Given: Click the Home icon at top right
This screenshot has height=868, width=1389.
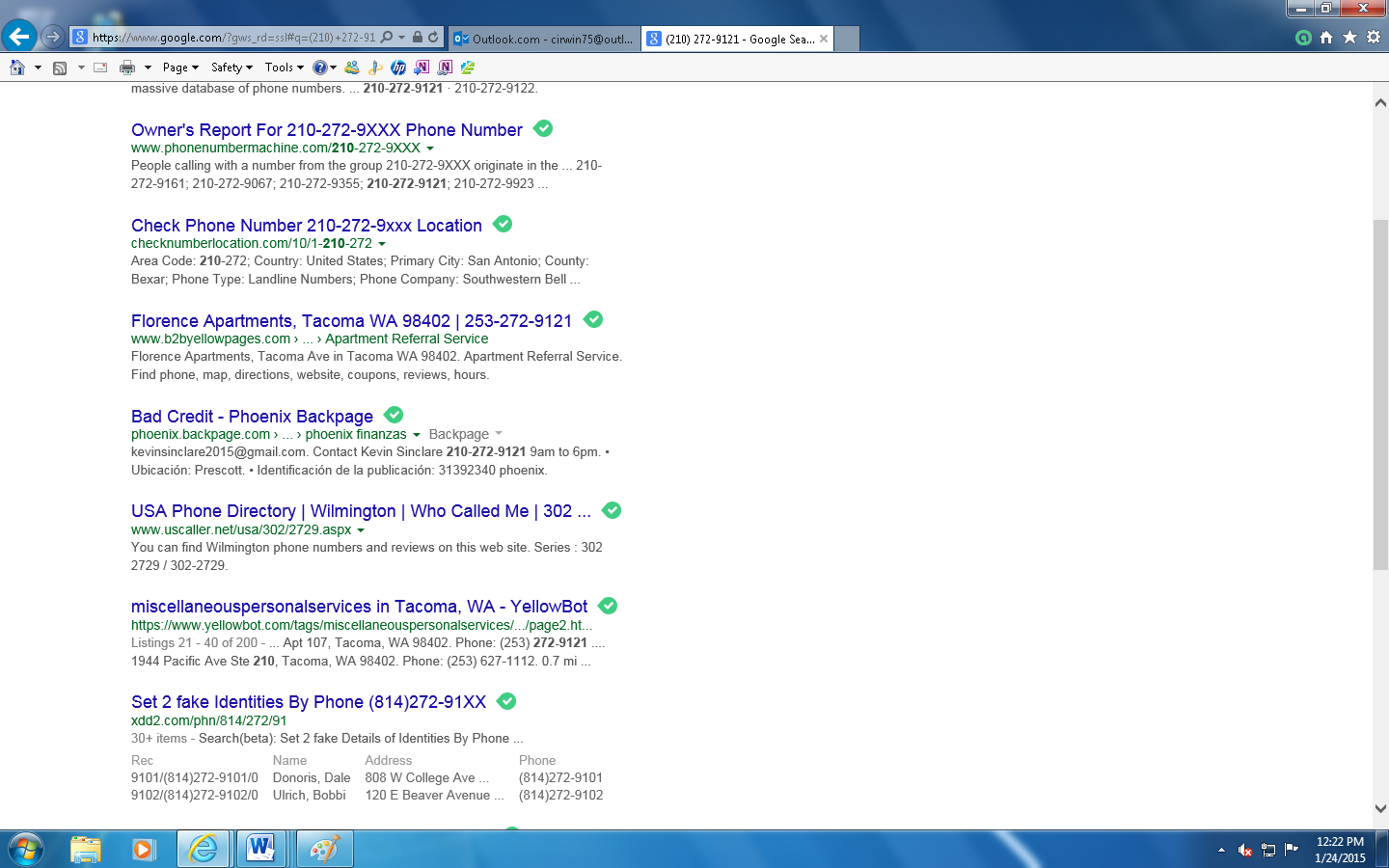Looking at the screenshot, I should (x=1326, y=37).
